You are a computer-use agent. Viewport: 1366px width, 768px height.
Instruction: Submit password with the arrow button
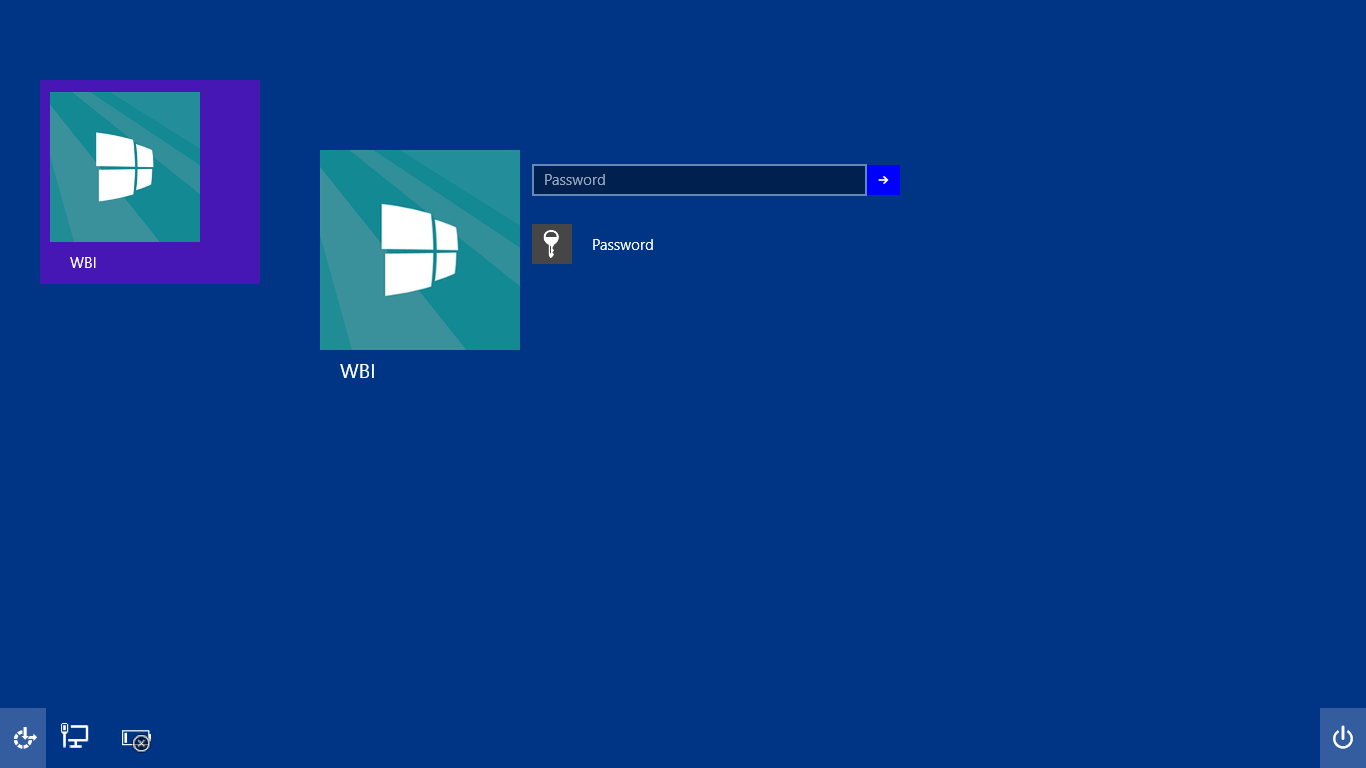[x=883, y=180]
